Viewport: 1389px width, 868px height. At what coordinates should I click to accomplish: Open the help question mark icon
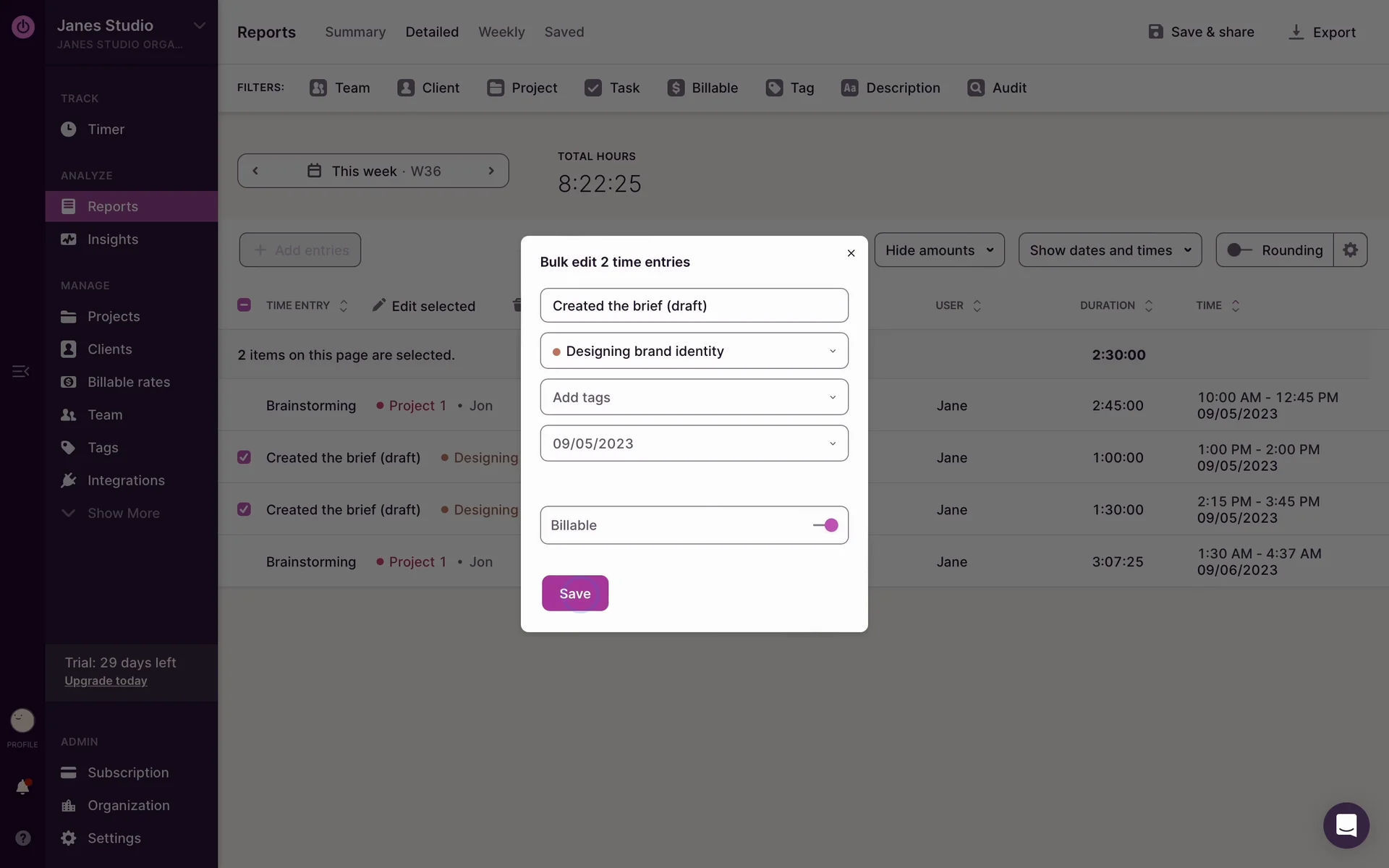22,838
